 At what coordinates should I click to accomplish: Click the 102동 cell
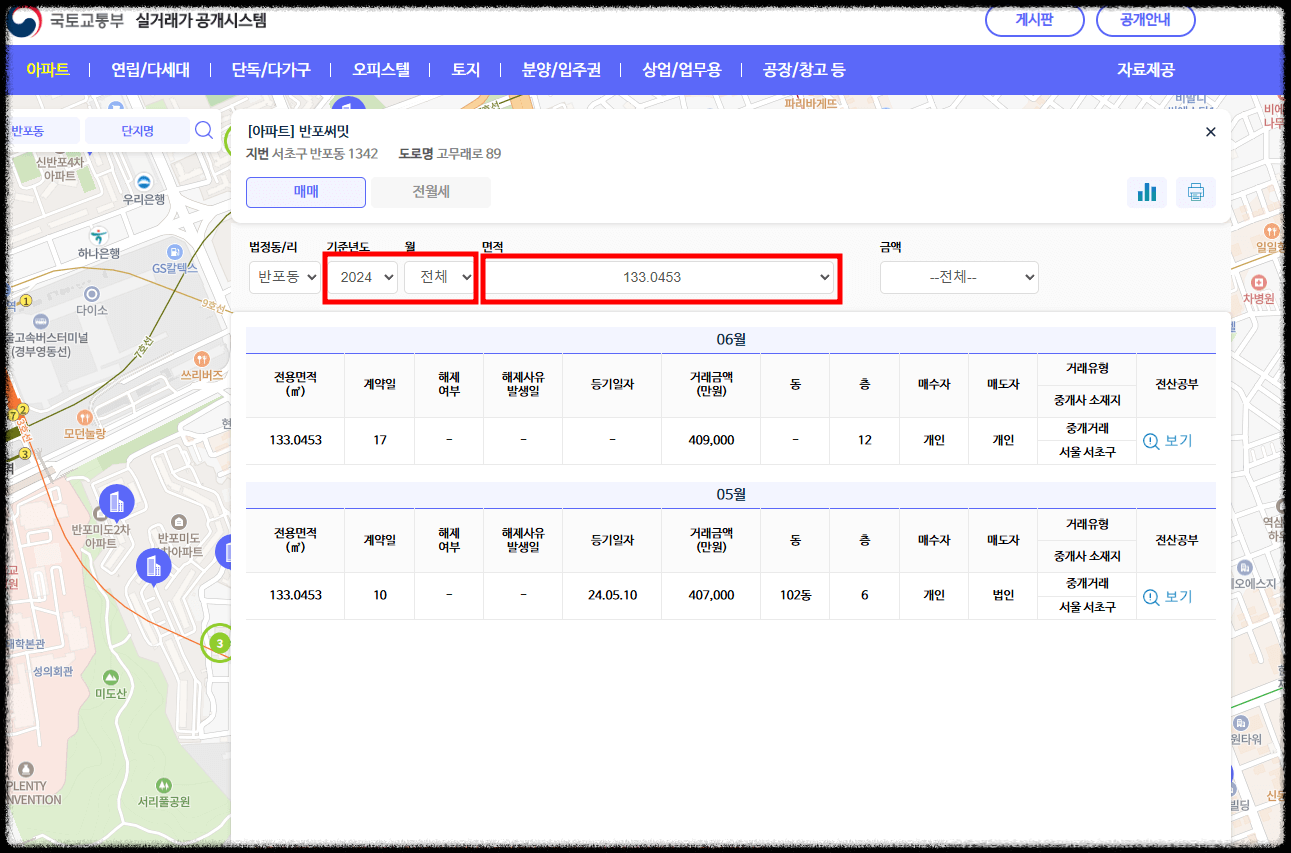(795, 595)
